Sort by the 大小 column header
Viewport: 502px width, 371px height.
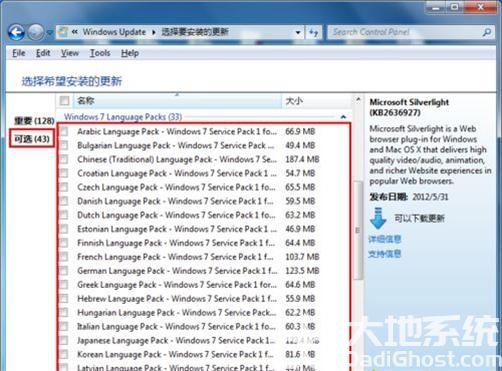pos(317,101)
